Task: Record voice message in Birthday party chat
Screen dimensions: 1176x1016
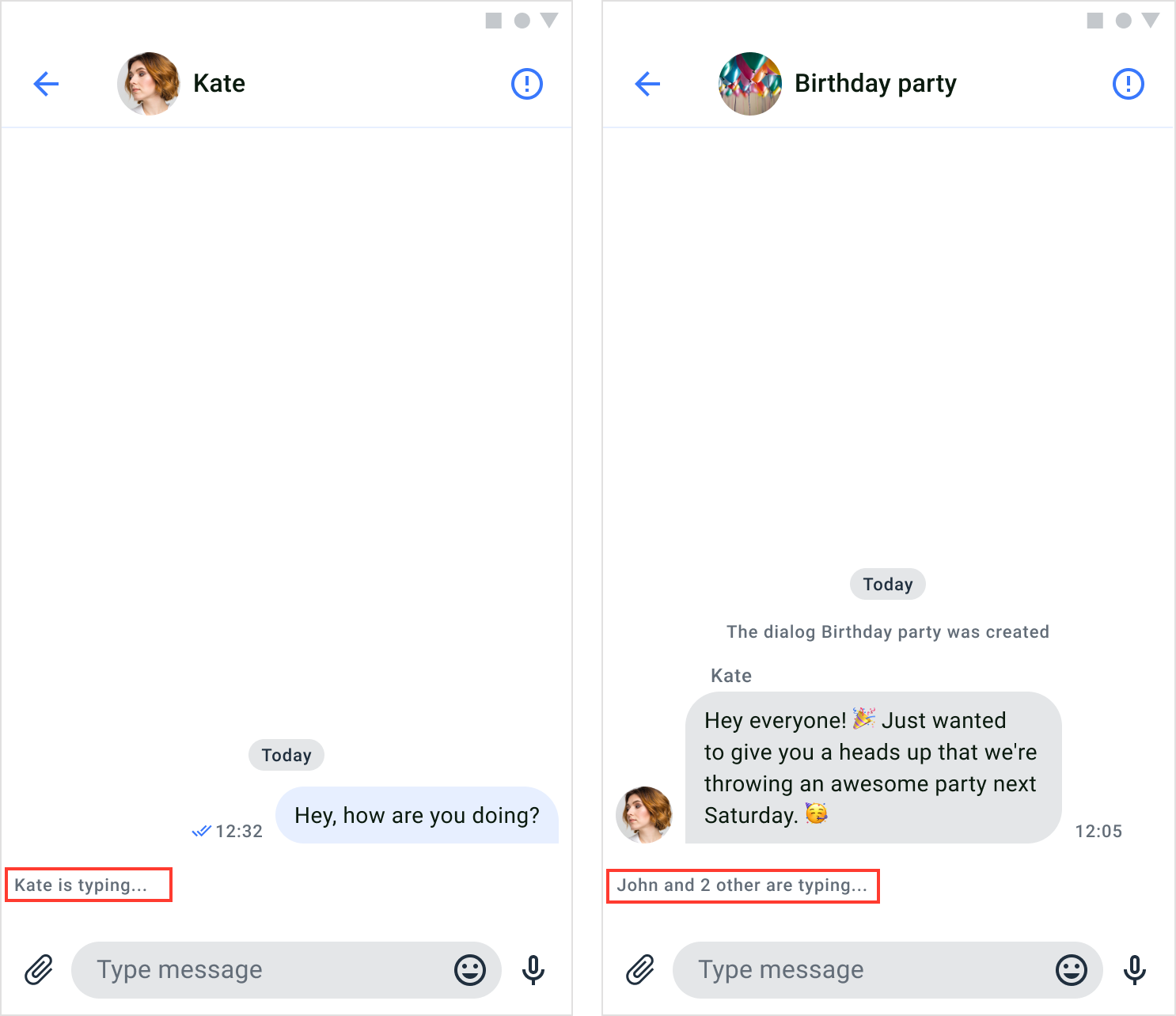Action: tap(1135, 969)
